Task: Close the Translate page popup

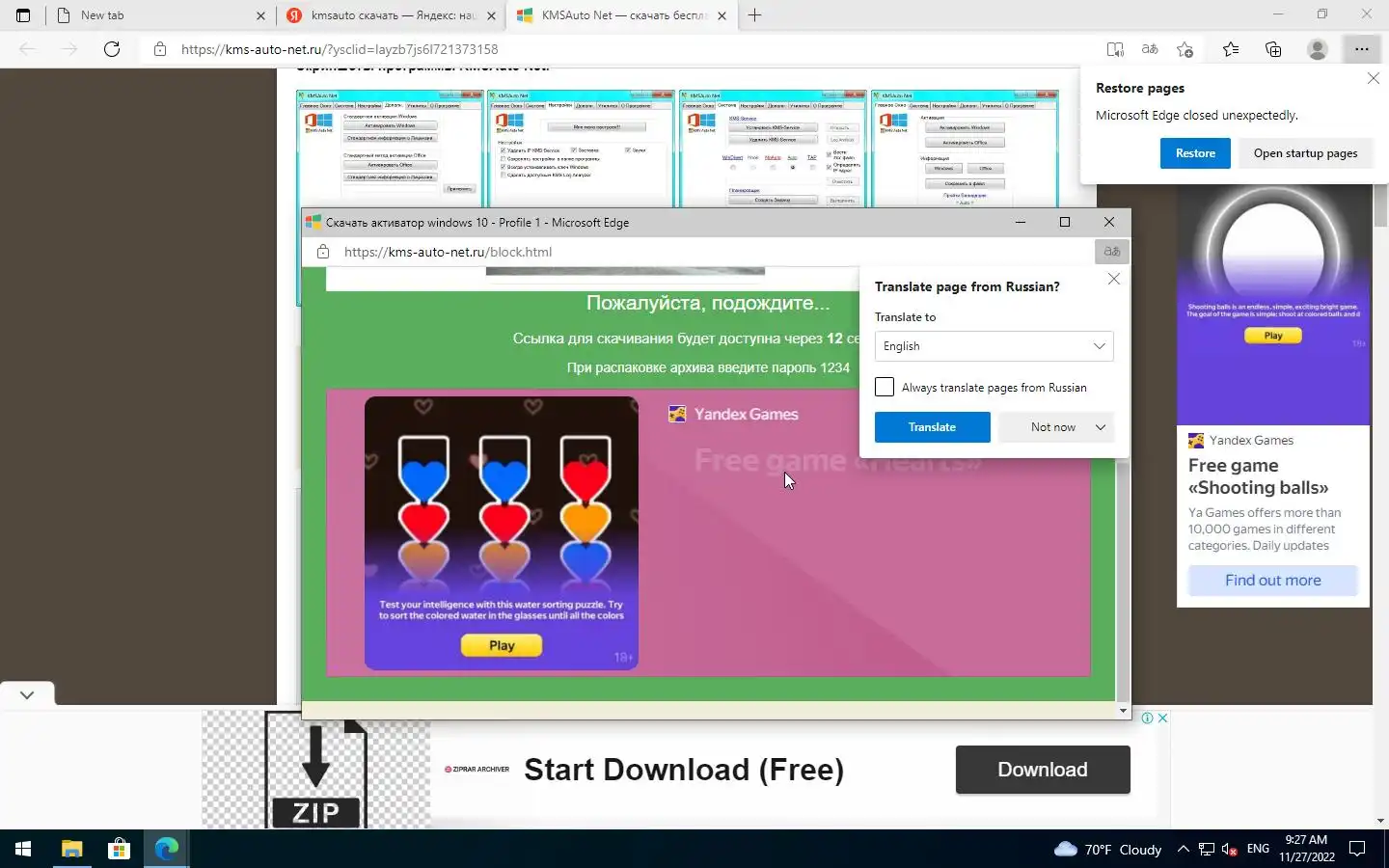Action: pyautogui.click(x=1114, y=279)
